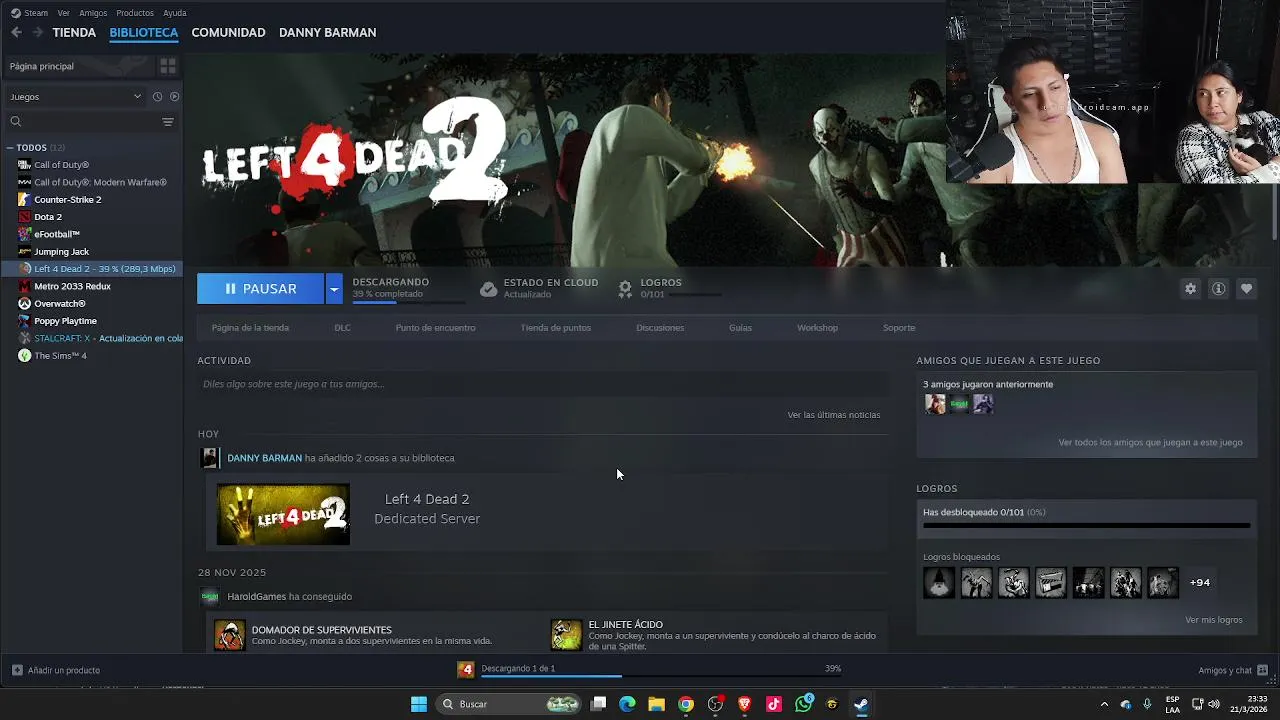
Task: Switch library to grid view icon
Action: 168,66
